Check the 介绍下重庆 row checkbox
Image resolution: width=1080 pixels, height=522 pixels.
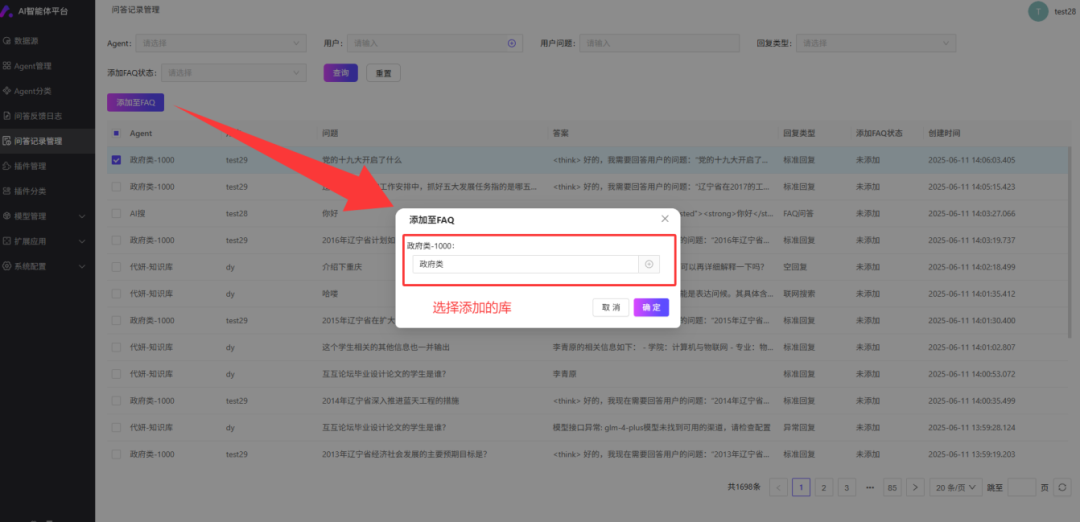click(x=116, y=267)
